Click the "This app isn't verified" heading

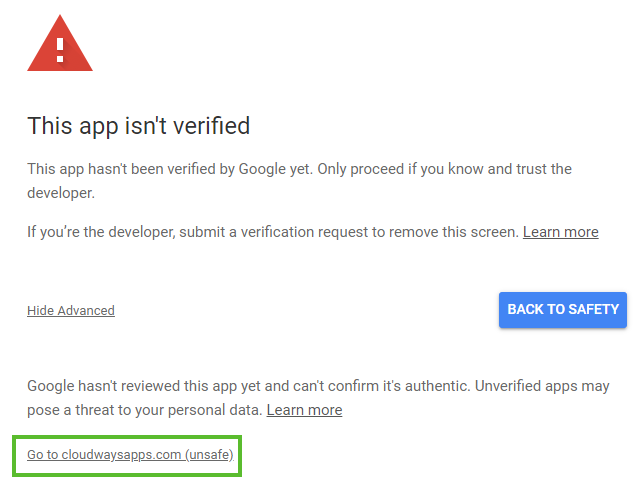coord(138,126)
